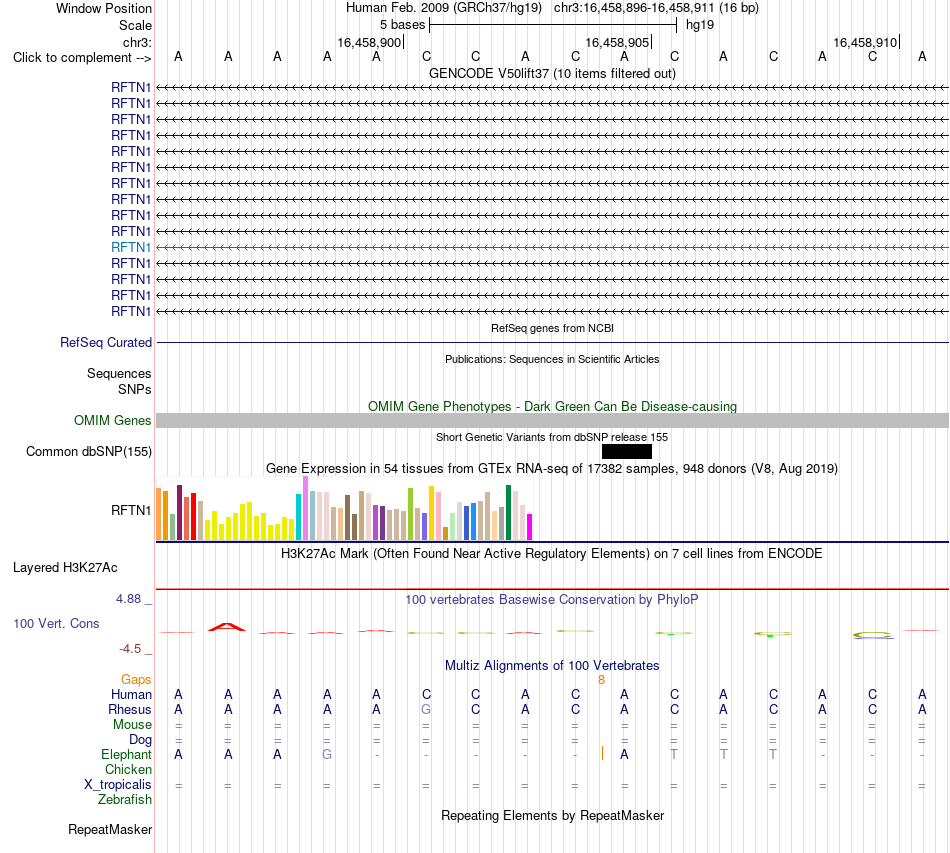This screenshot has height=853, width=950.
Task: Click the 16,458,910 position marker
Action: (866, 42)
